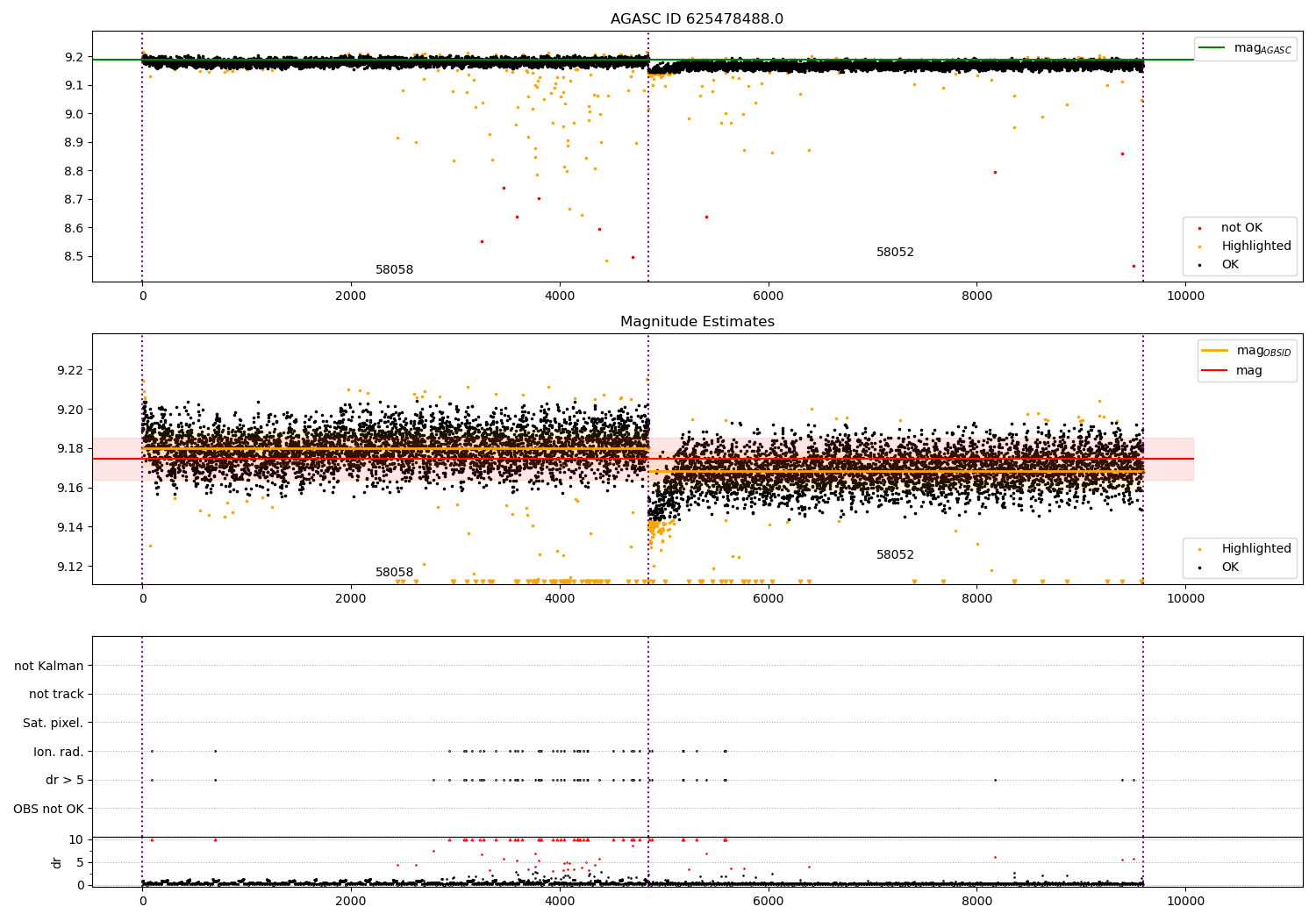Click the "Ion. rad." row label

pos(59,752)
